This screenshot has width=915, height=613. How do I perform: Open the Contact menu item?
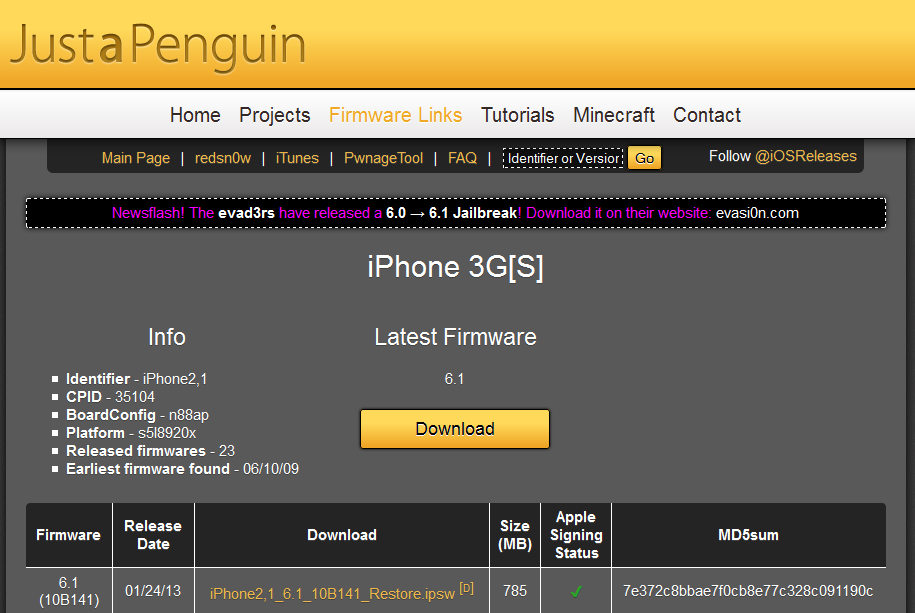click(x=707, y=115)
